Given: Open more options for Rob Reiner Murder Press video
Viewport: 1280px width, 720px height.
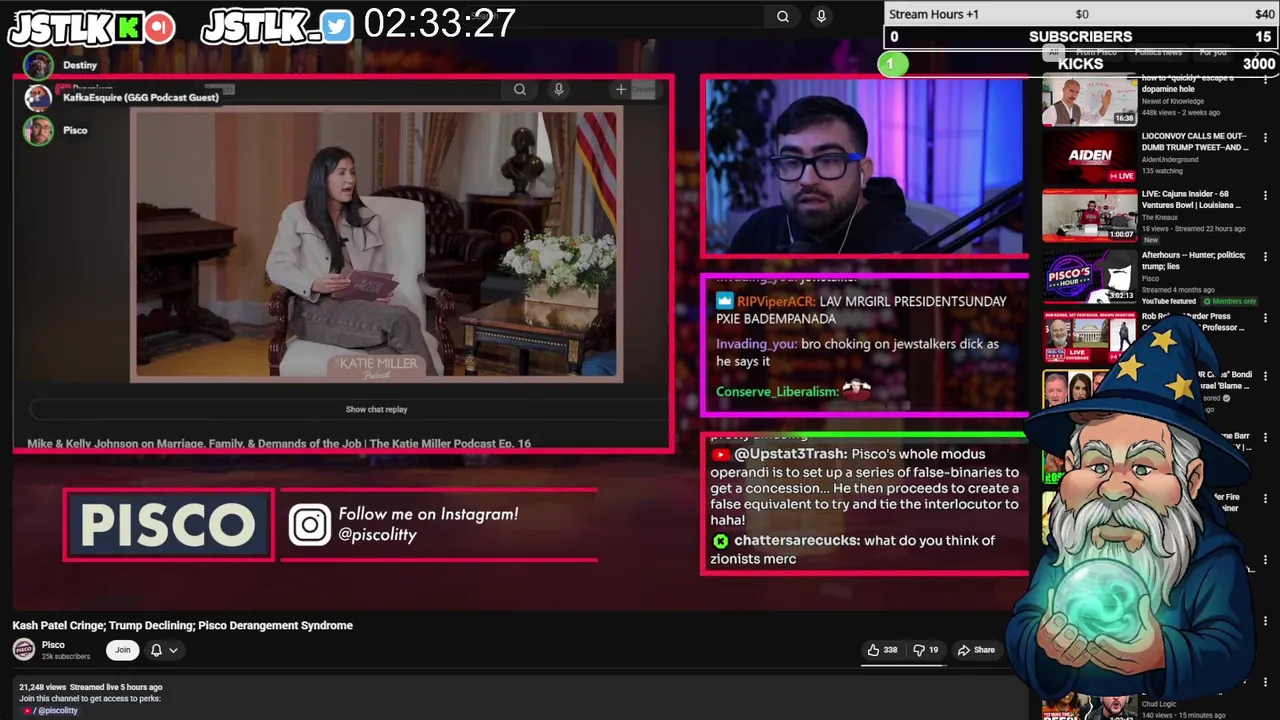Looking at the screenshot, I should [1265, 318].
